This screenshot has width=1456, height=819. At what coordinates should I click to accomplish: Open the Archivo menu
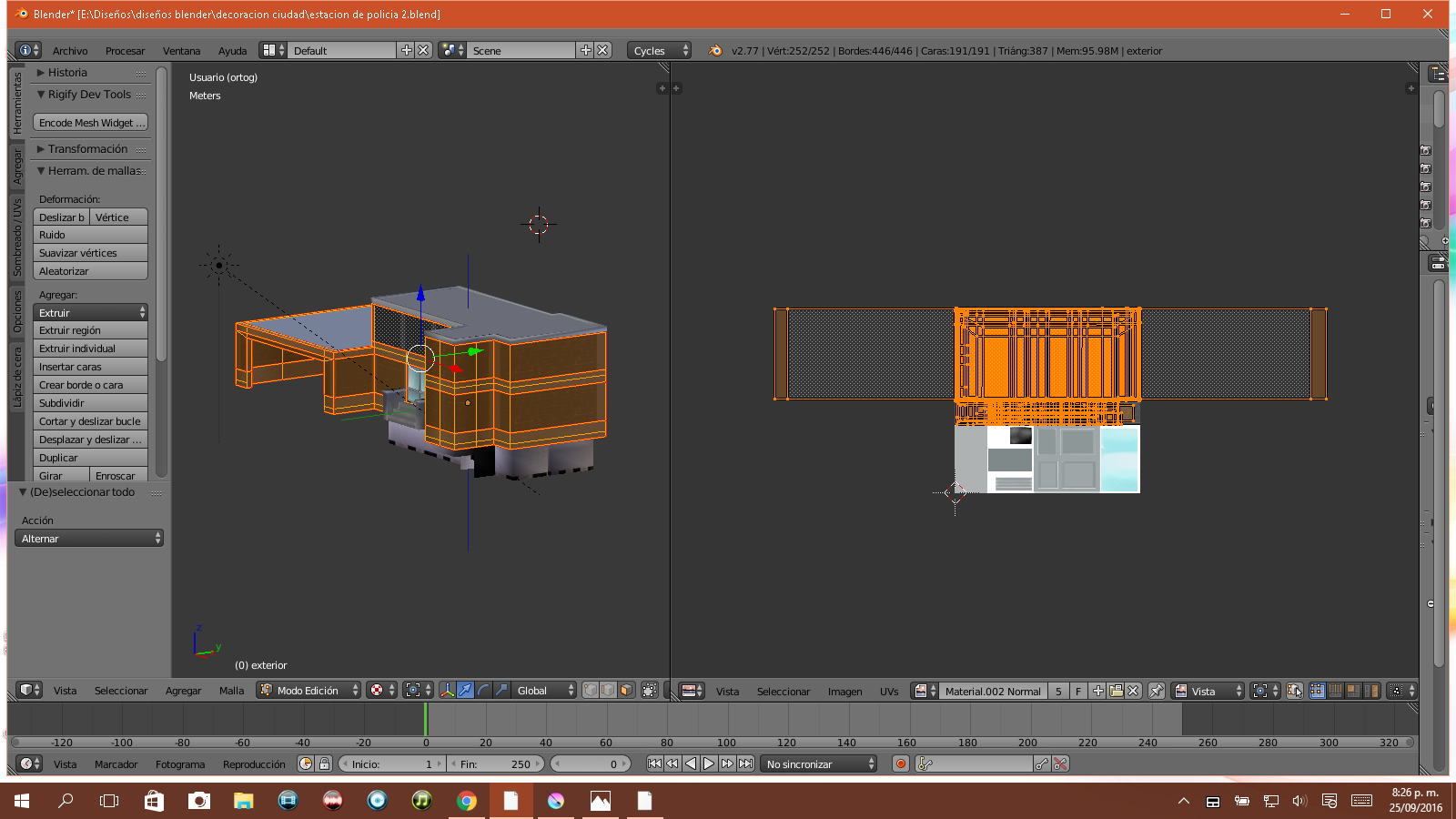tap(70, 51)
